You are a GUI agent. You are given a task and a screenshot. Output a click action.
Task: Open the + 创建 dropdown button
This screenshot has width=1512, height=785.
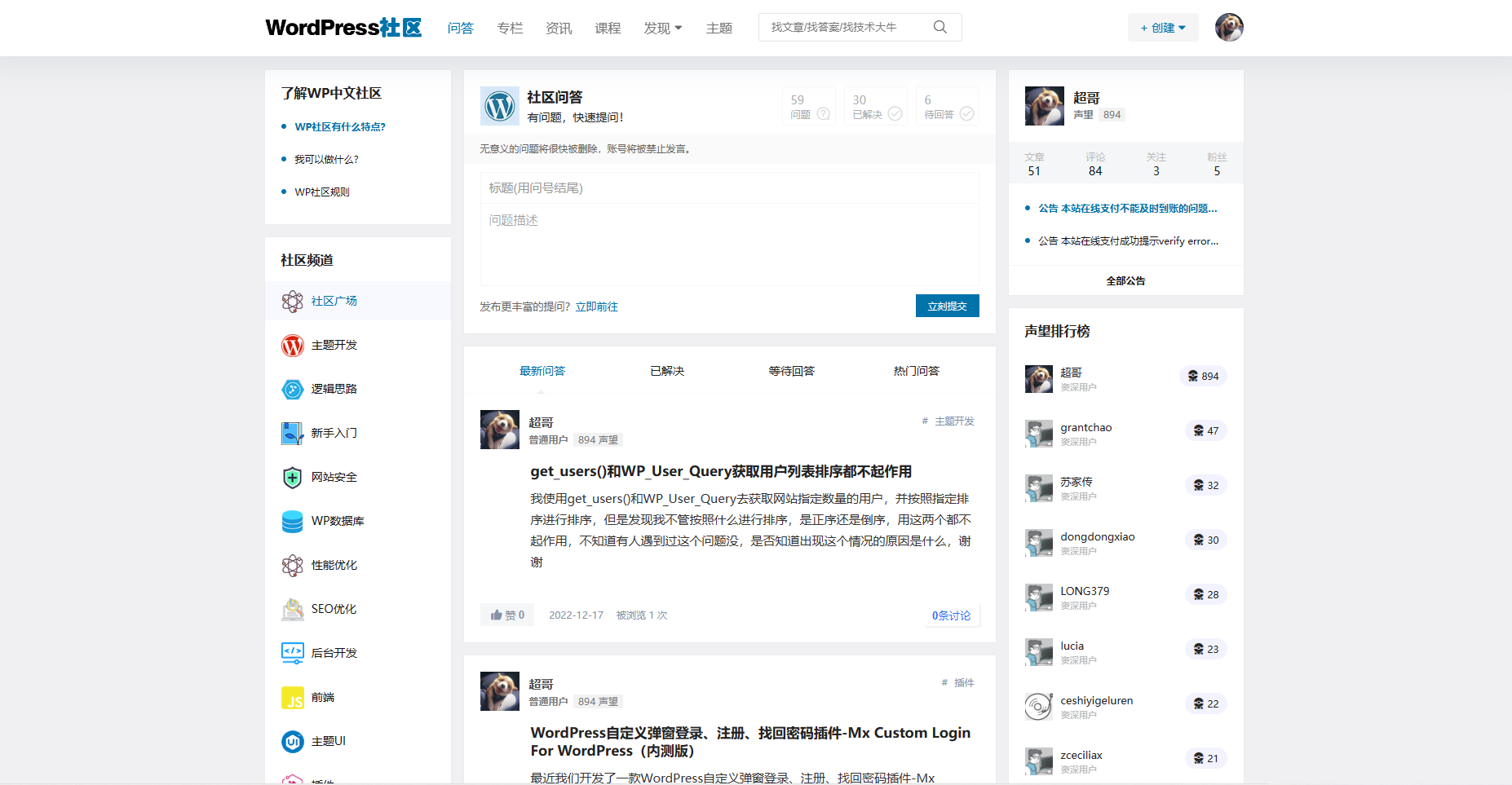pos(1163,28)
